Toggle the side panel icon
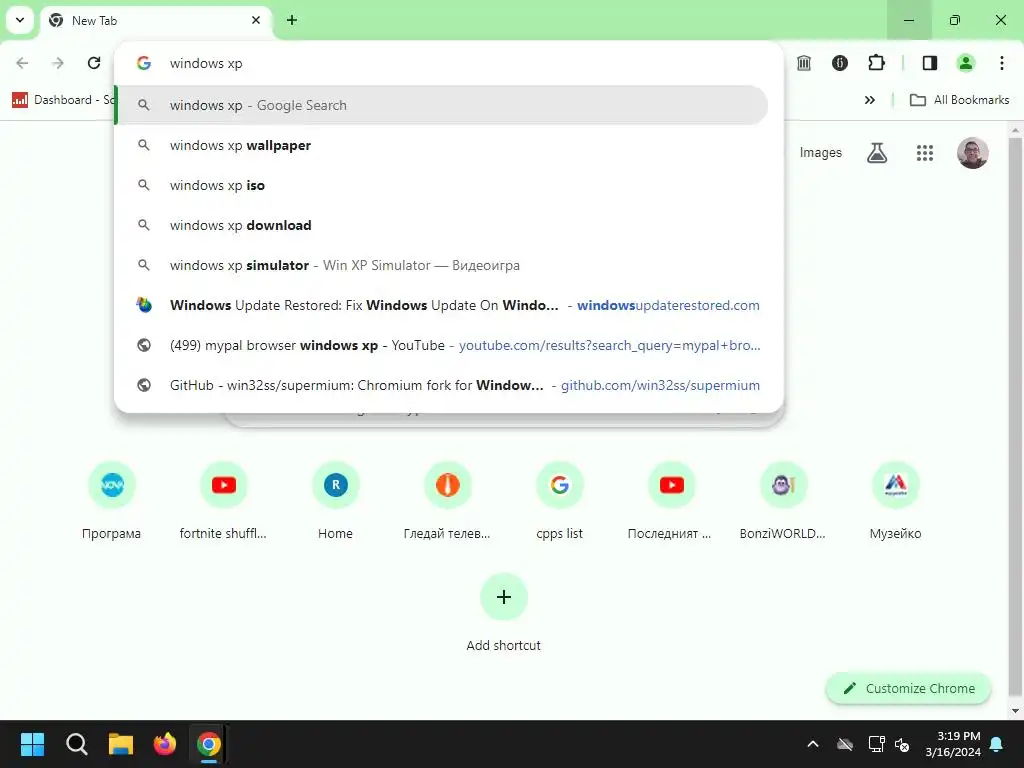1024x768 pixels. pos(929,63)
